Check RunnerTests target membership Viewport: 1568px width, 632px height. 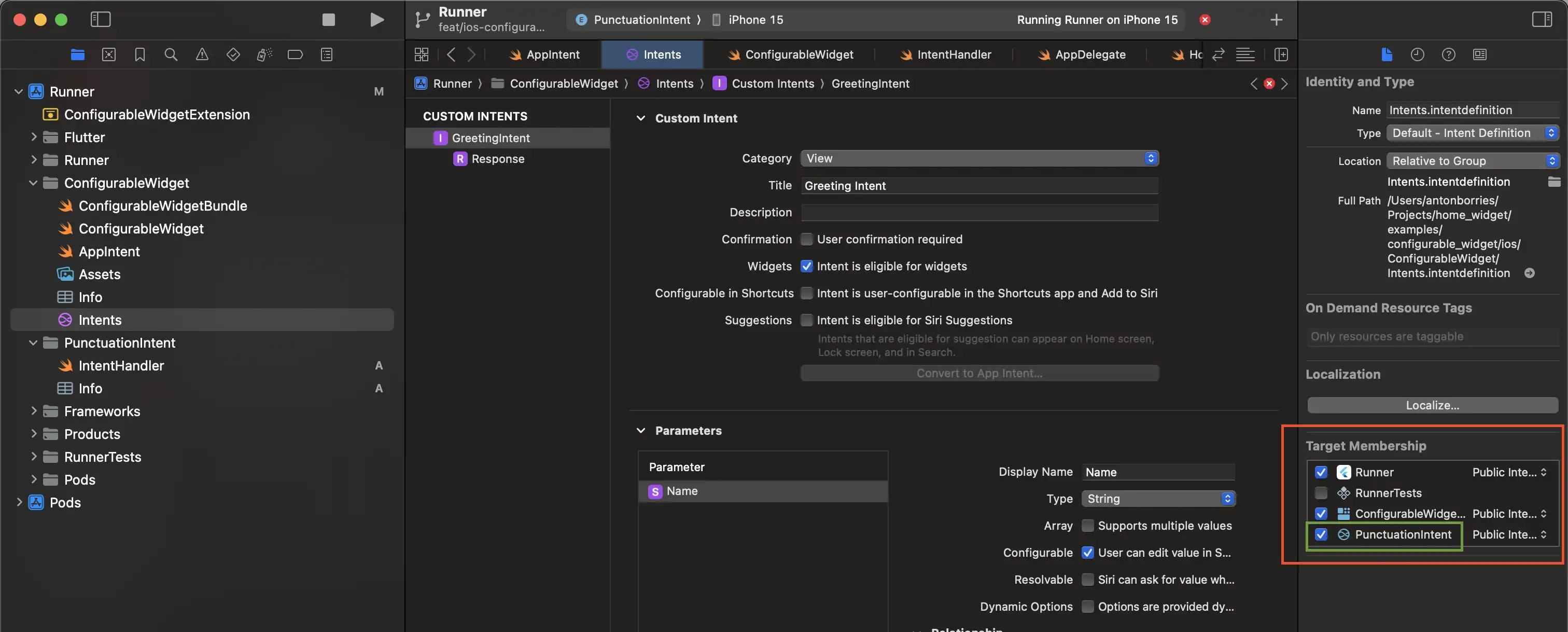point(1321,493)
